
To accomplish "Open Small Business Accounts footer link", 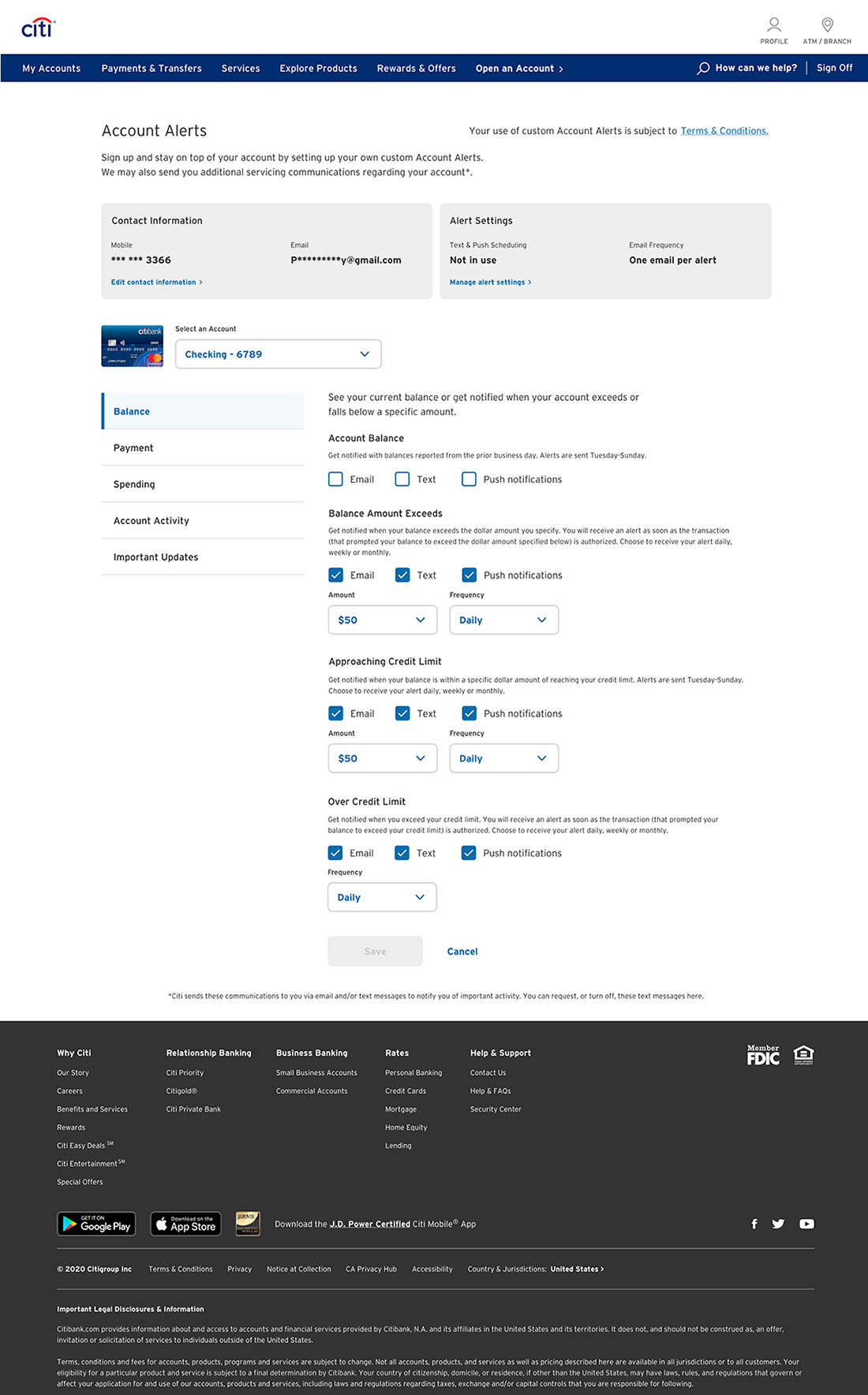I will [x=316, y=1073].
